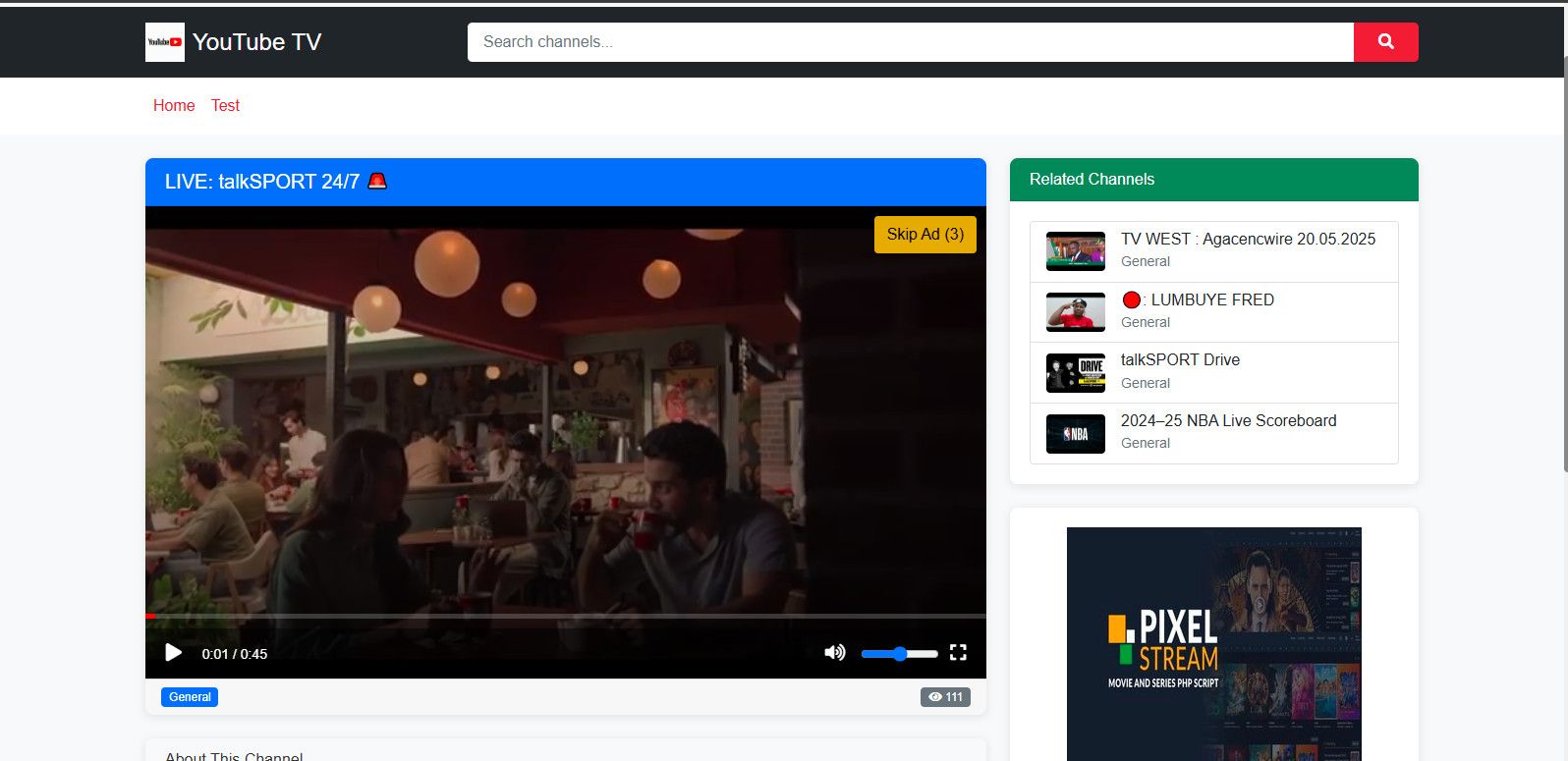This screenshot has height=761, width=1568.
Task: Click the Pixel Stream advertisement banner
Action: [1213, 643]
